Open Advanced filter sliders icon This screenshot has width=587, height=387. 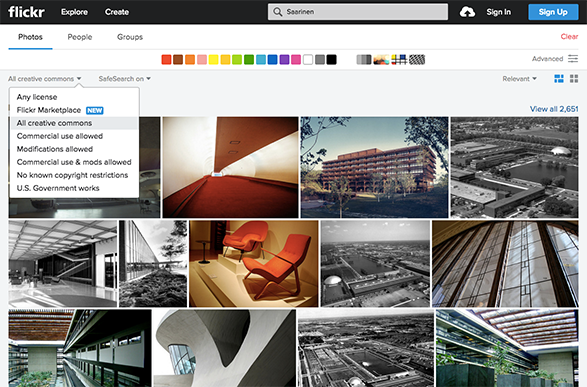pos(573,59)
